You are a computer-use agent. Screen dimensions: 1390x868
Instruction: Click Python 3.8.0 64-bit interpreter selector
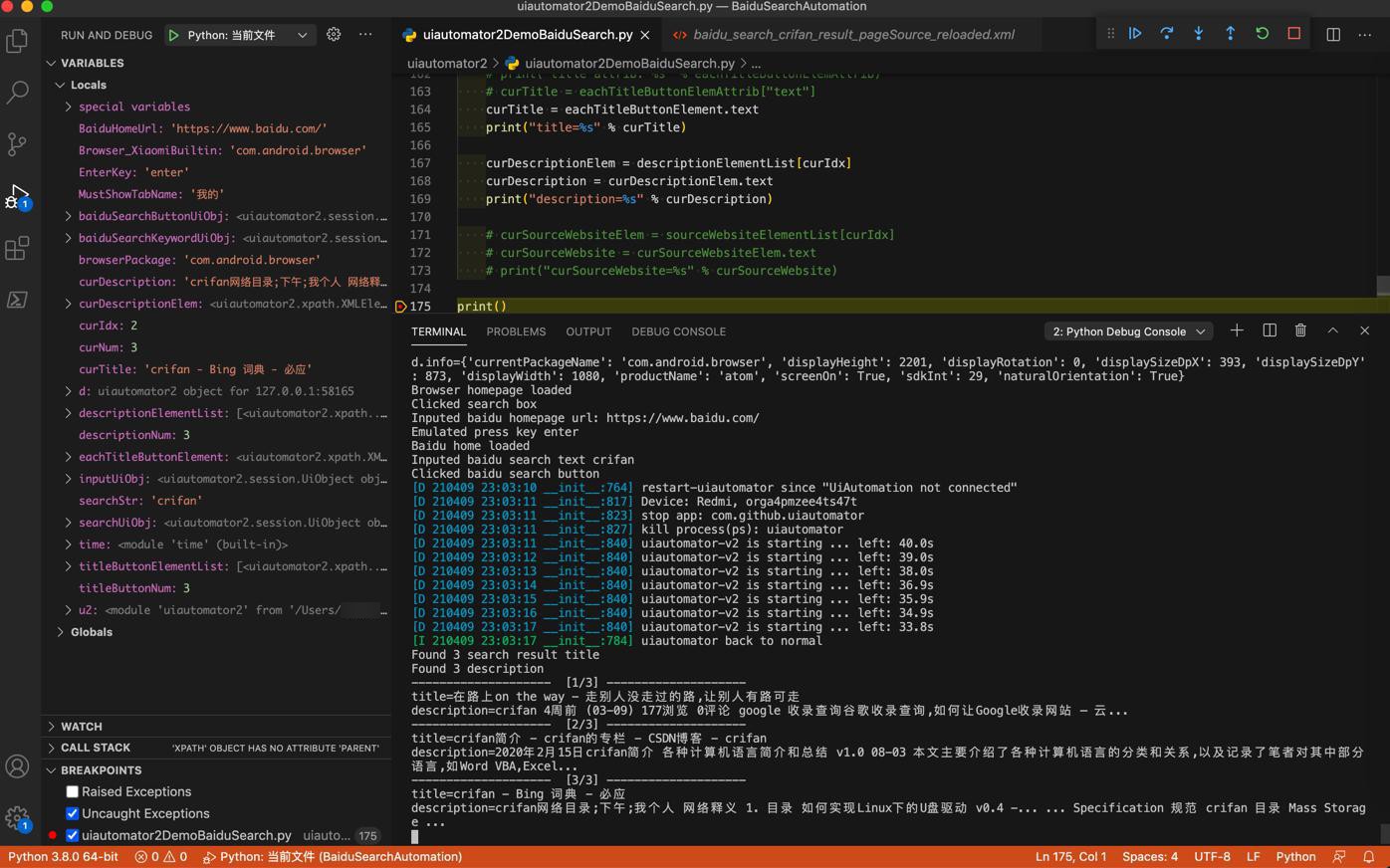[63, 857]
